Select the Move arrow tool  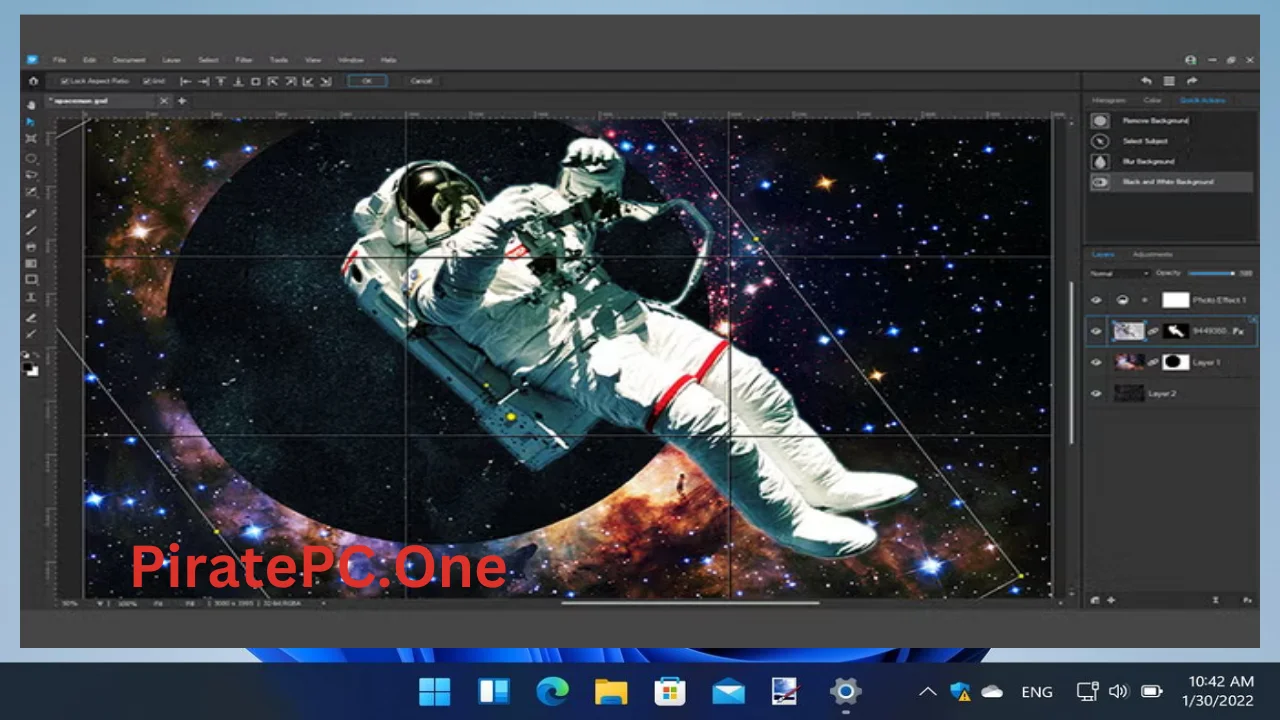[31, 122]
